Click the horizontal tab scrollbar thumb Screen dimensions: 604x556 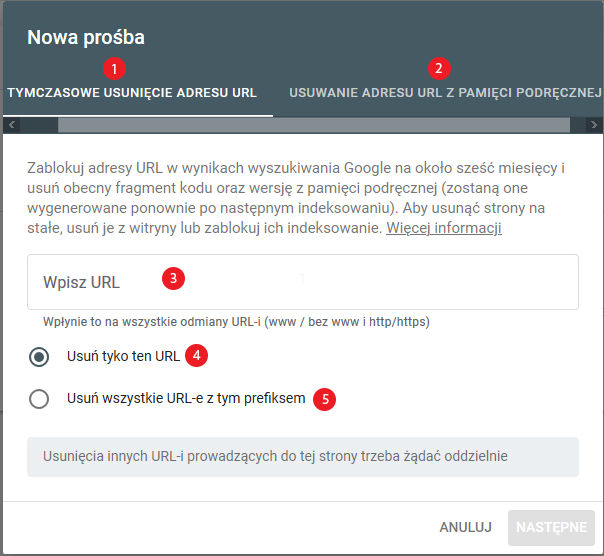click(x=314, y=125)
